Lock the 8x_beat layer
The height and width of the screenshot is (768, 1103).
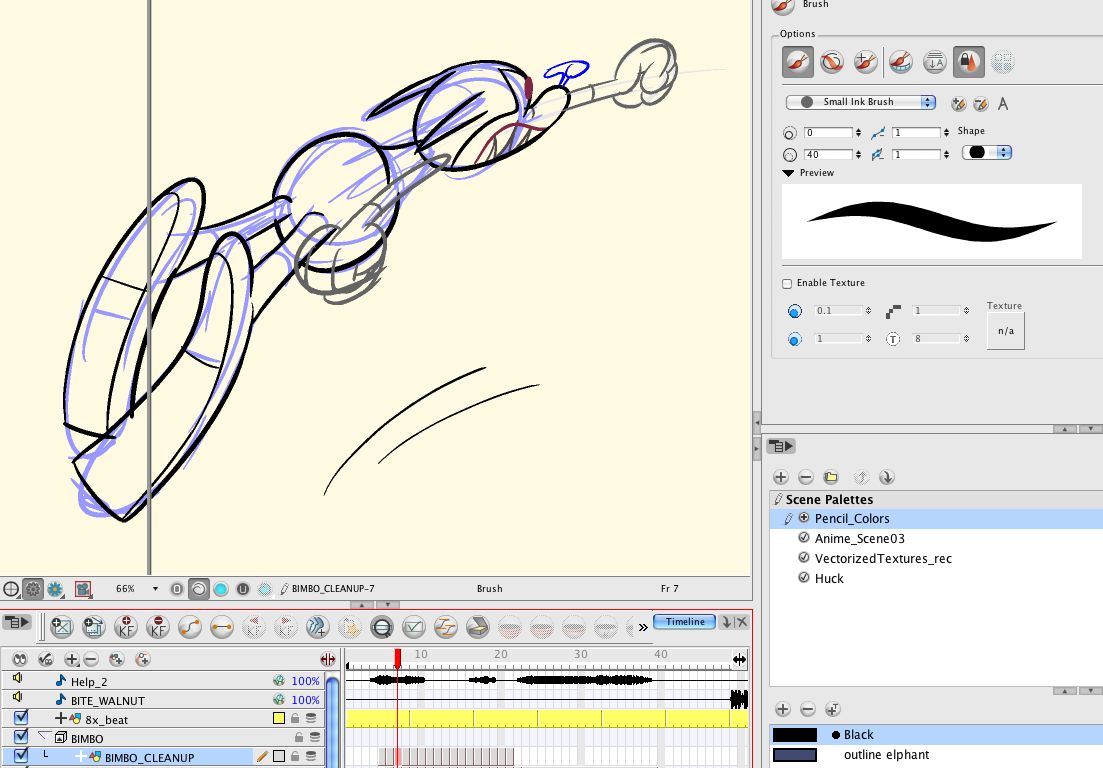[295, 718]
